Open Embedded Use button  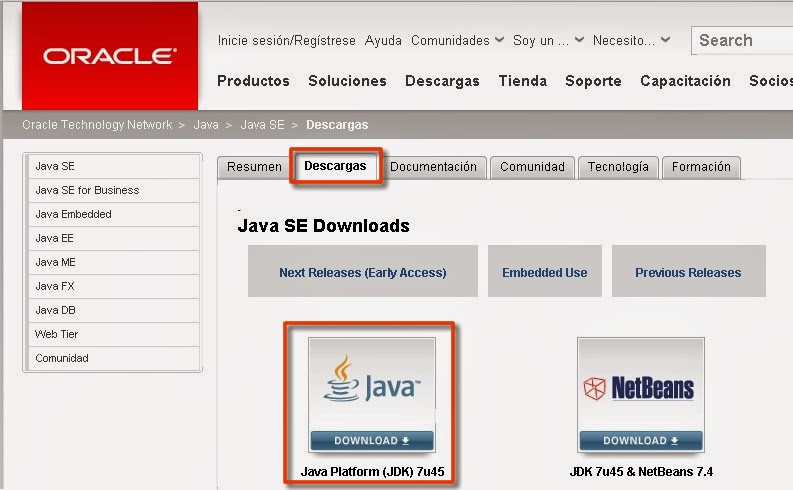[x=545, y=272]
